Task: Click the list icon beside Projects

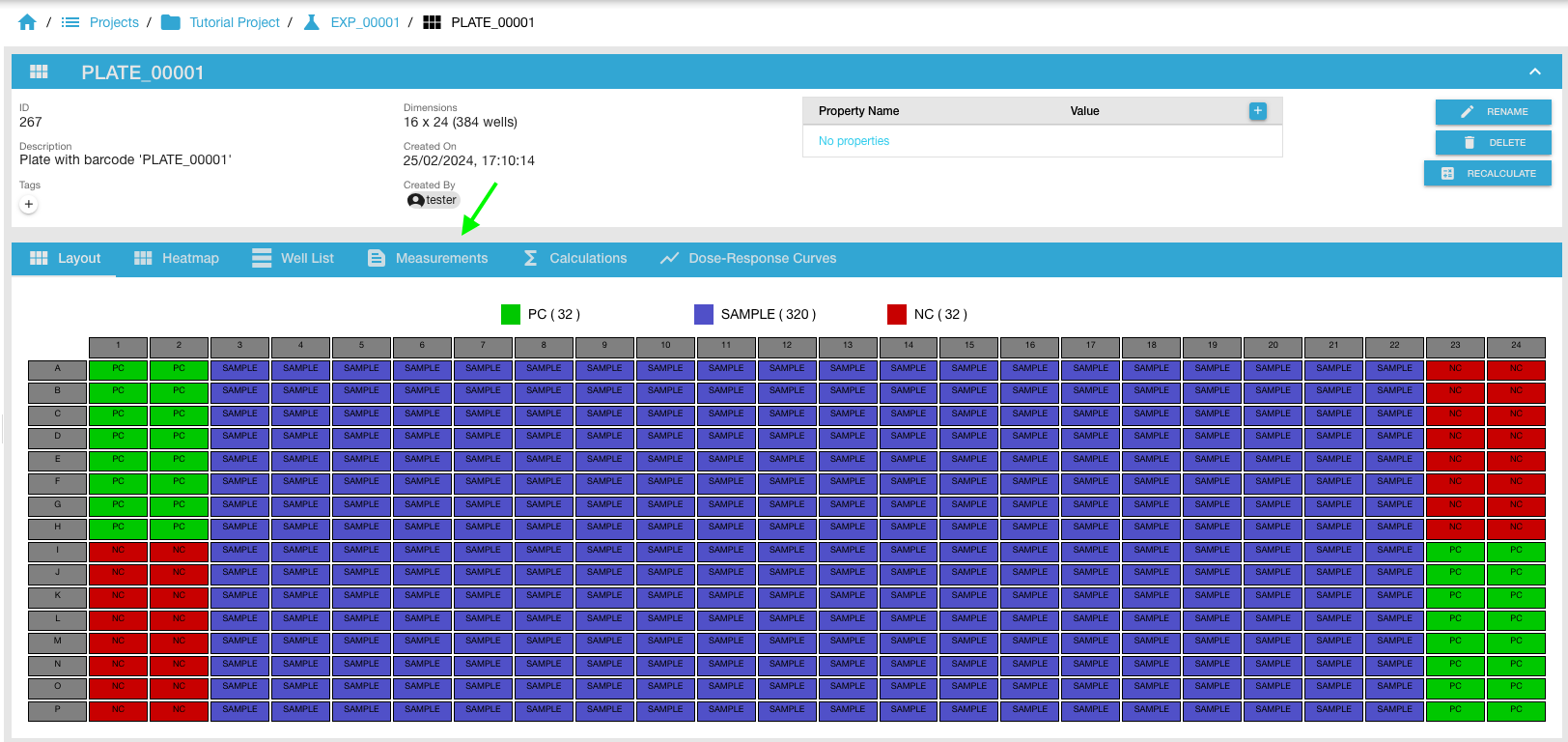Action: (x=70, y=22)
